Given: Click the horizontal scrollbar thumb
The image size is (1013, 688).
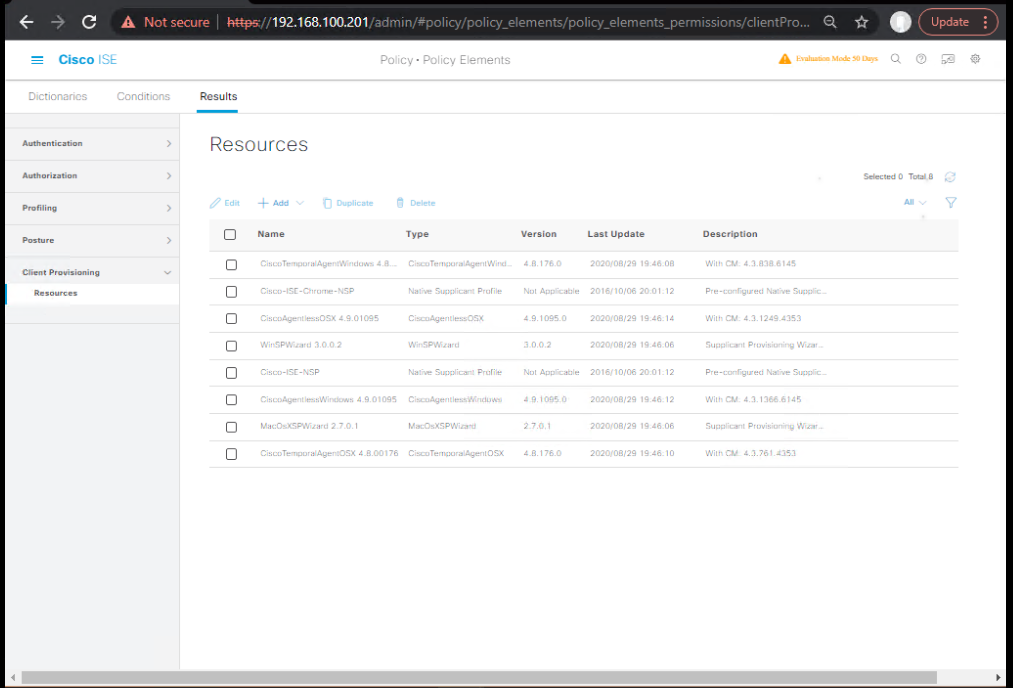Looking at the screenshot, I should tap(479, 677).
